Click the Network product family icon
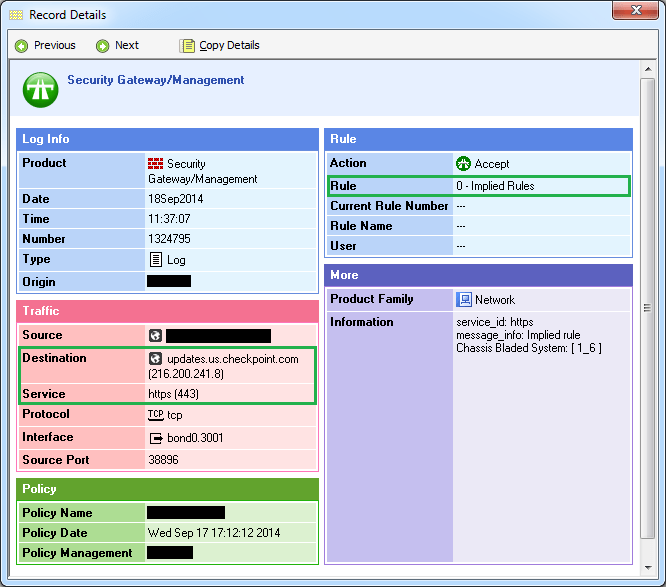The width and height of the screenshot is (666, 587). point(464,299)
